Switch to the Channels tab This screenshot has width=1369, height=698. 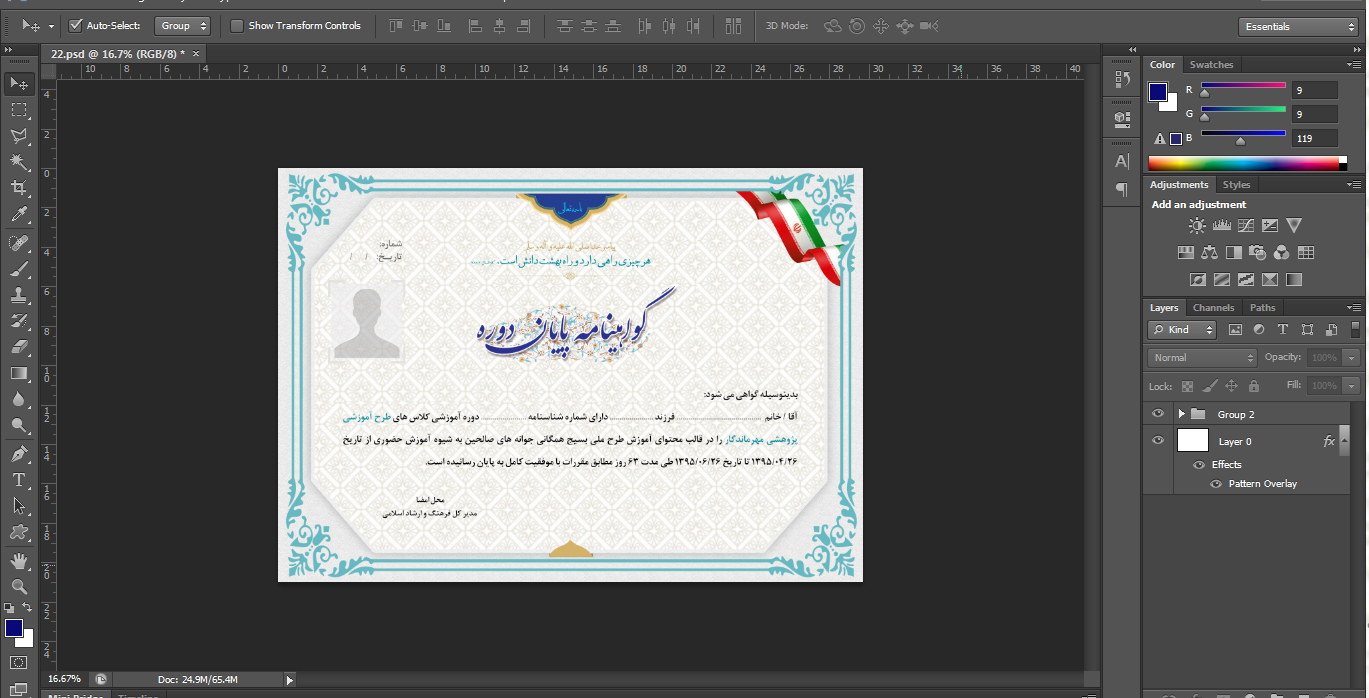click(x=1213, y=308)
